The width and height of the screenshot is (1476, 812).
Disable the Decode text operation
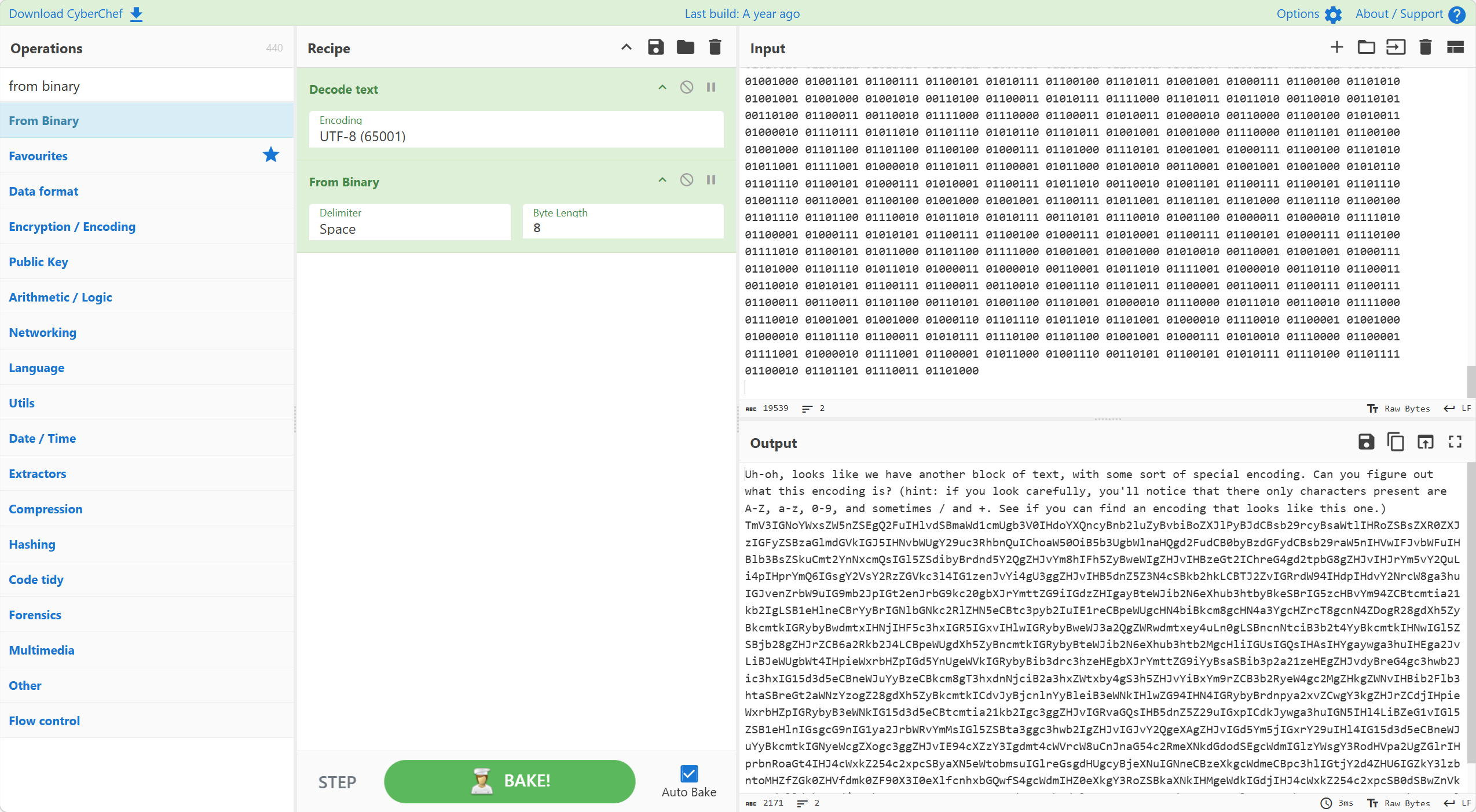click(x=686, y=87)
